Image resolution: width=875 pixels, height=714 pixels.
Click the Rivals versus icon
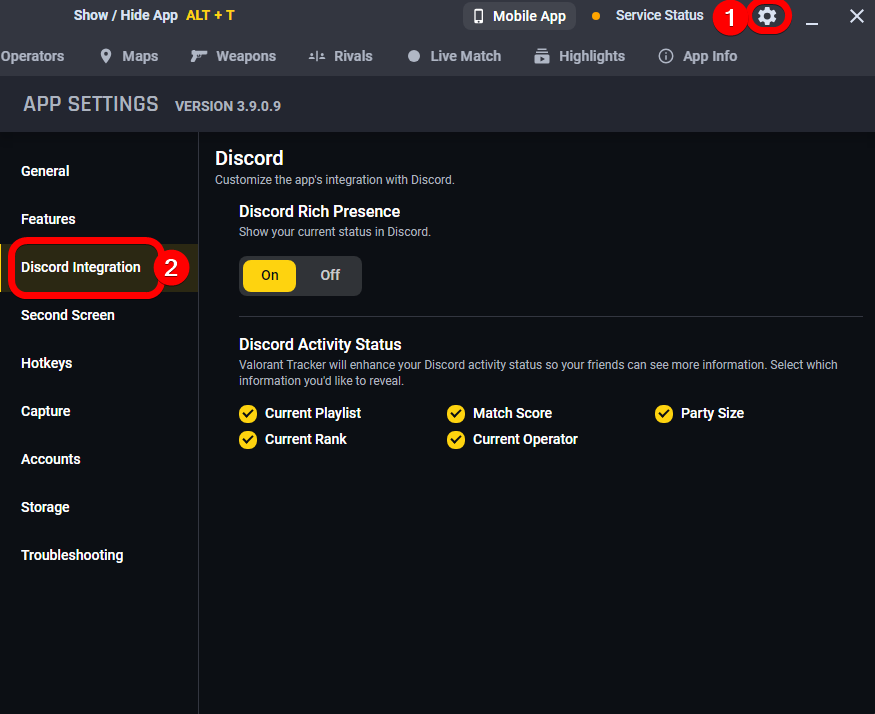pos(317,56)
